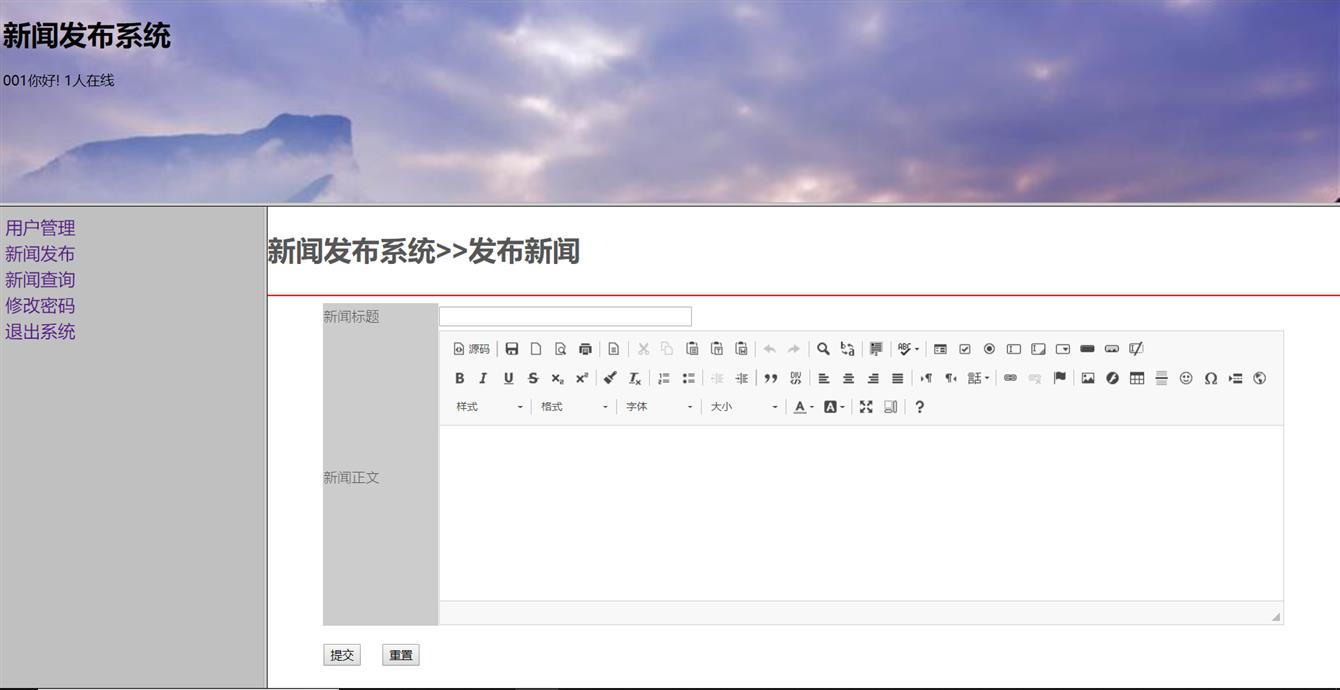Screen dimensions: 1340x690
Task: Insert a checkbox form field
Action: point(965,349)
